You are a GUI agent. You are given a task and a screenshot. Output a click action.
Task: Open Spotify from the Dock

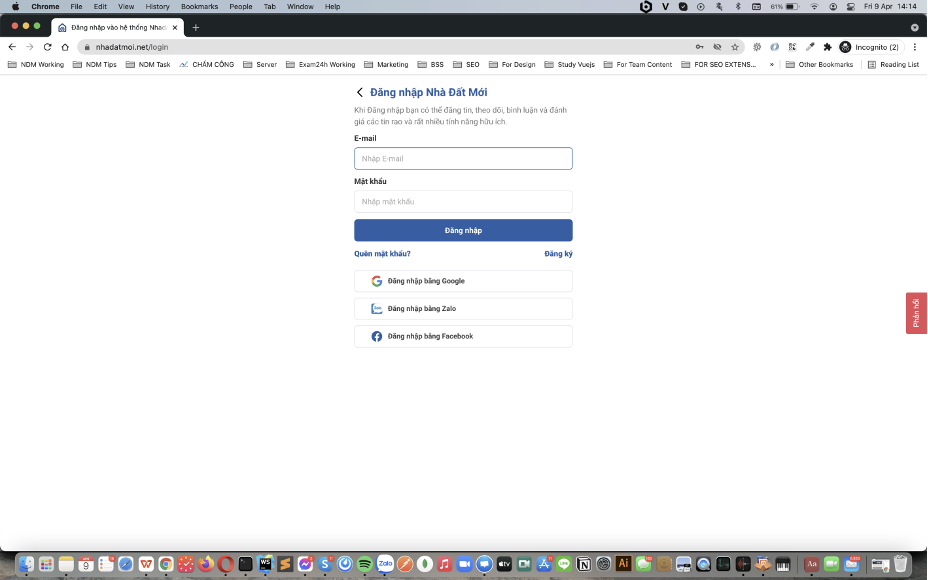click(x=365, y=564)
